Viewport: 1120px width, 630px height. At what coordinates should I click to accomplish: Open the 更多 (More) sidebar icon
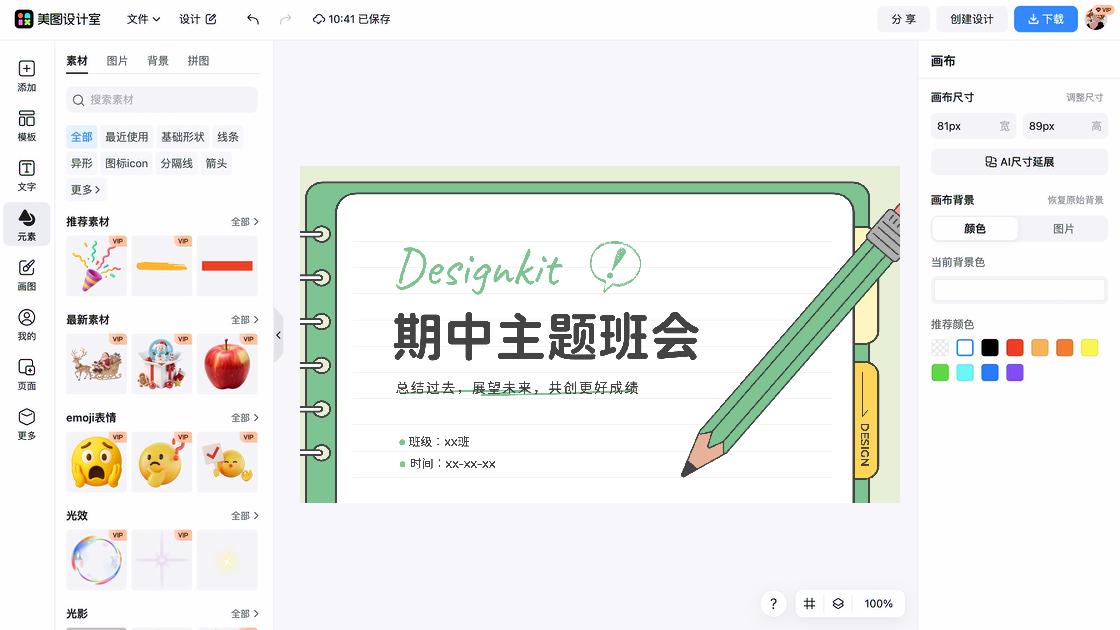26,424
